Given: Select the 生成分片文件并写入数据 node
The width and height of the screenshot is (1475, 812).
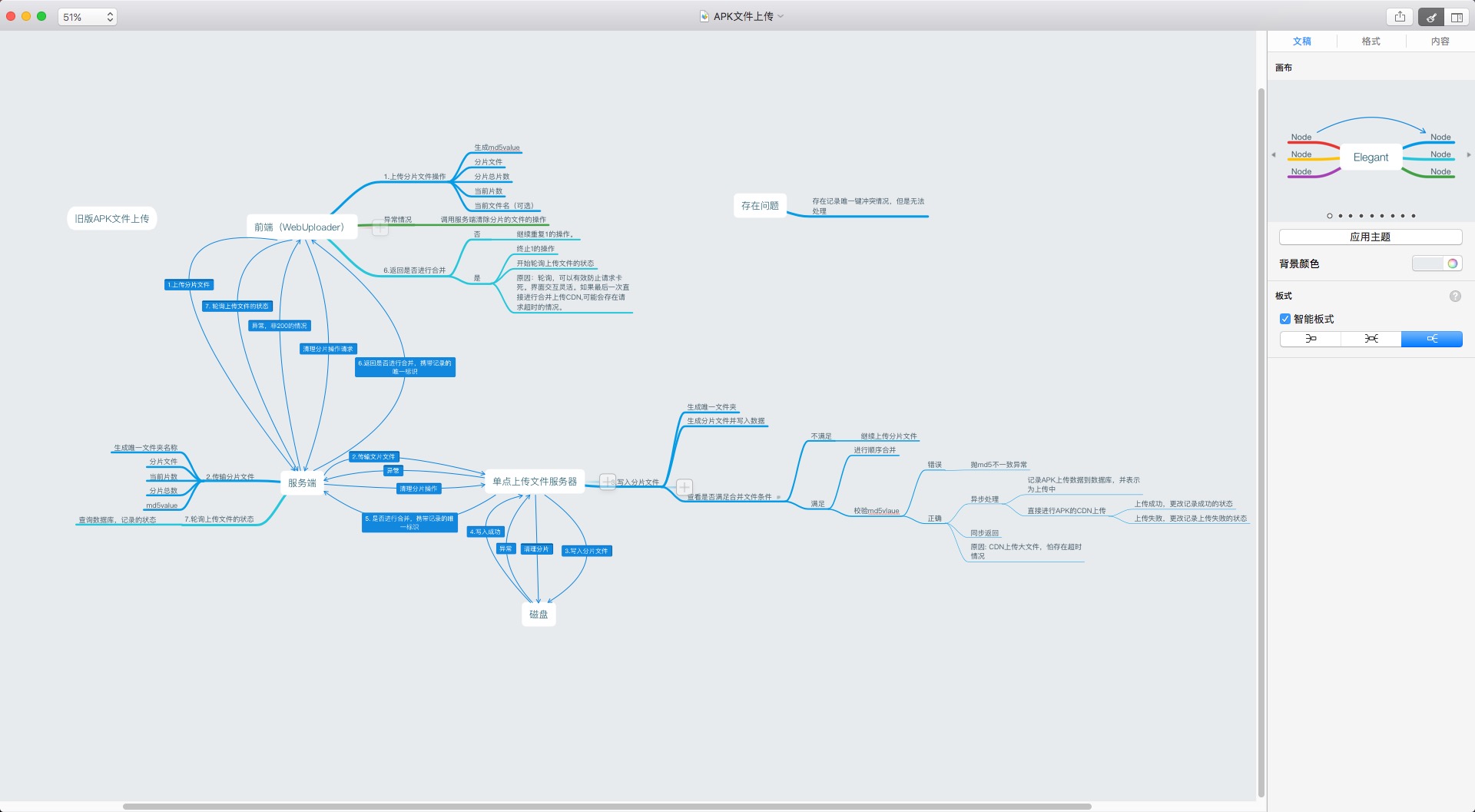Looking at the screenshot, I should [x=726, y=421].
